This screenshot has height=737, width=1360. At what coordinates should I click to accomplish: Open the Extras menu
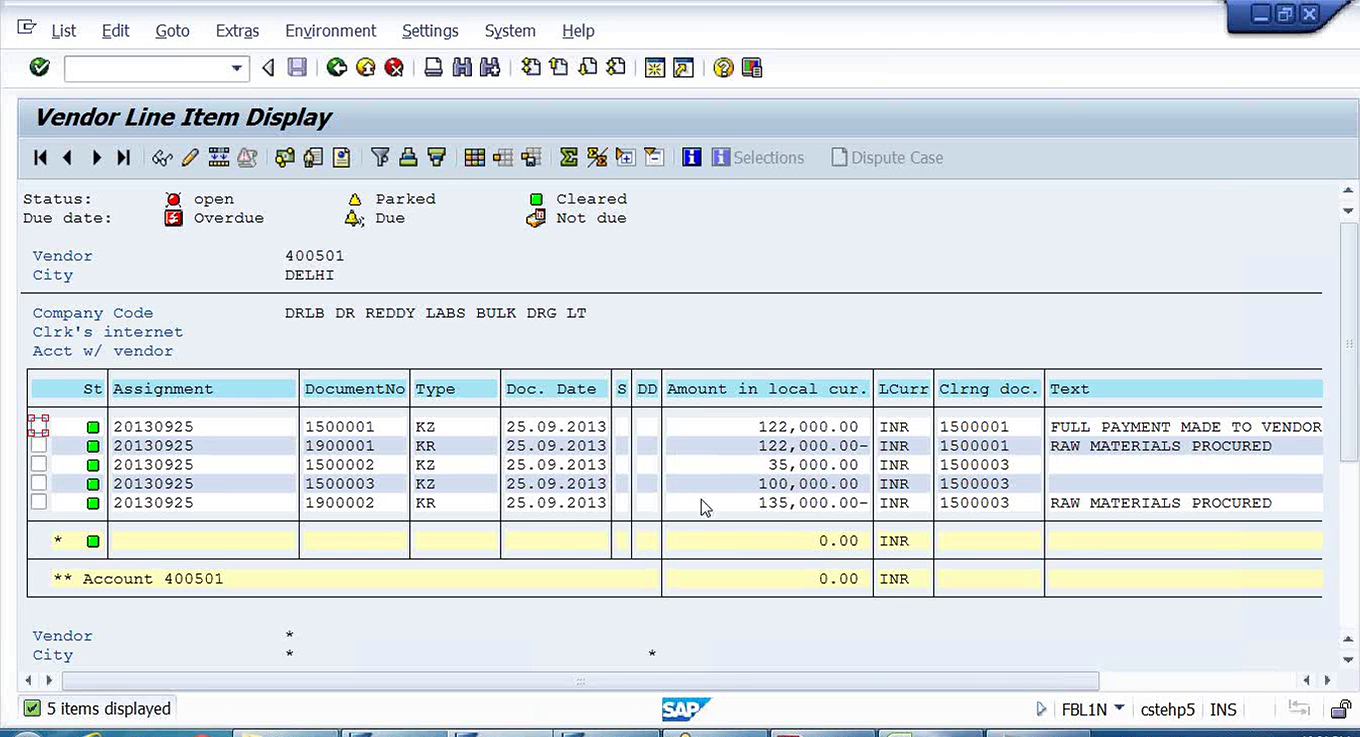(237, 31)
